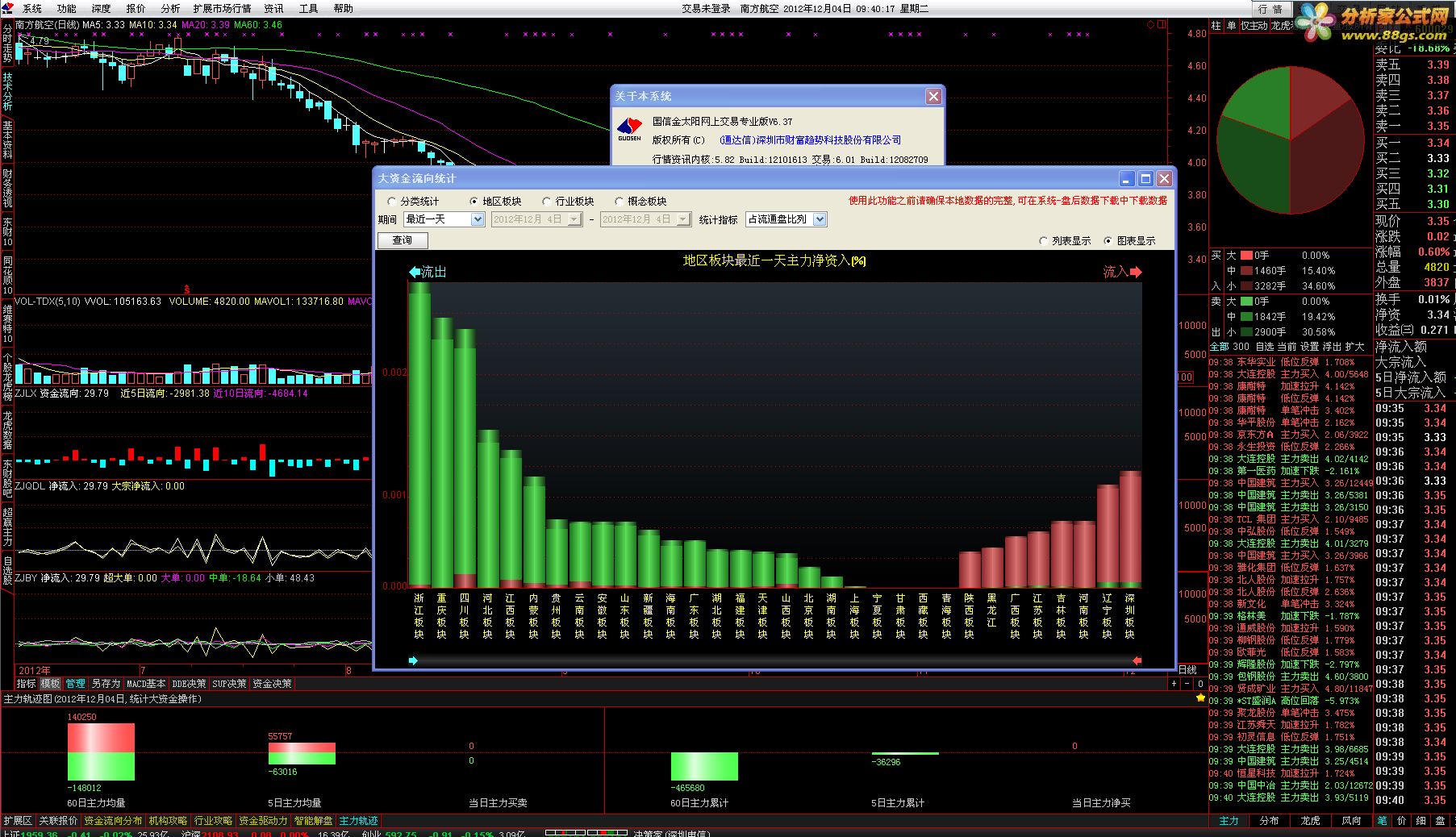The image size is (1456, 837).
Task: Open the 扩展市场行情 menu
Action: 222,8
